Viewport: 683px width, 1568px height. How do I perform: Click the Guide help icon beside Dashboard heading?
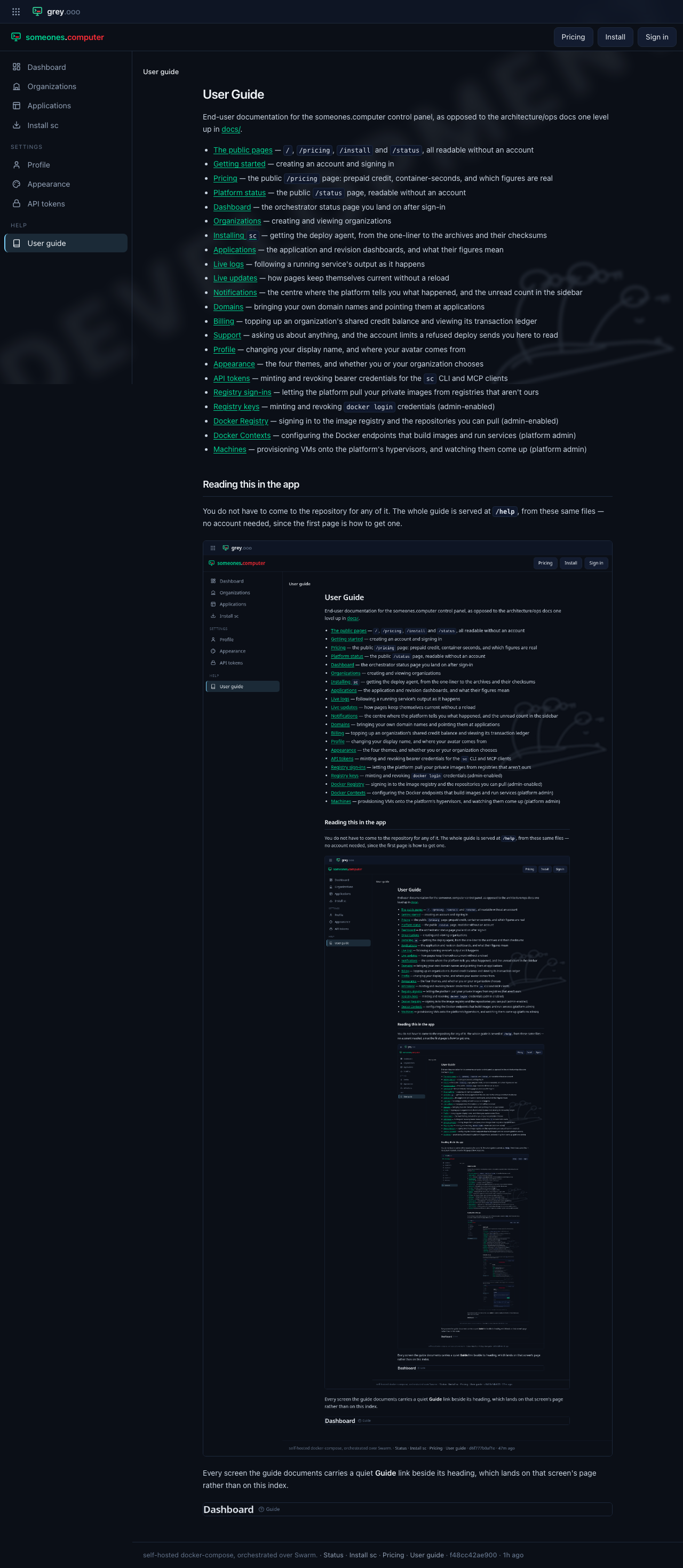[x=261, y=1509]
